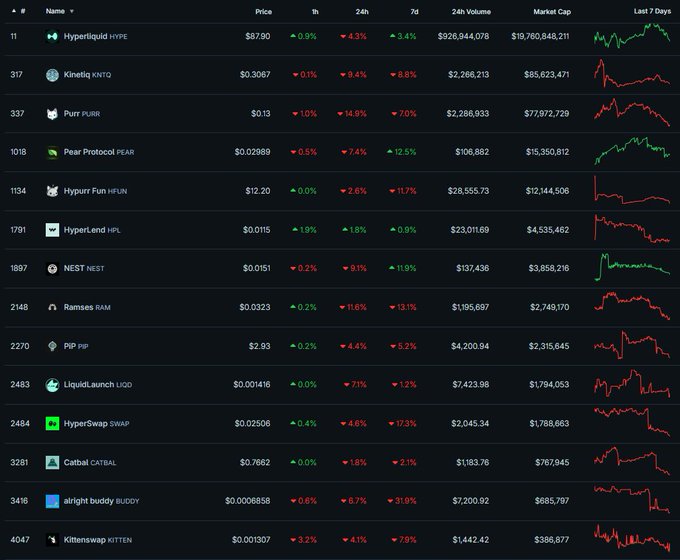Viewport: 680px width, 560px height.
Task: Click PiP 7-day sparkline chart
Action: 632,344
